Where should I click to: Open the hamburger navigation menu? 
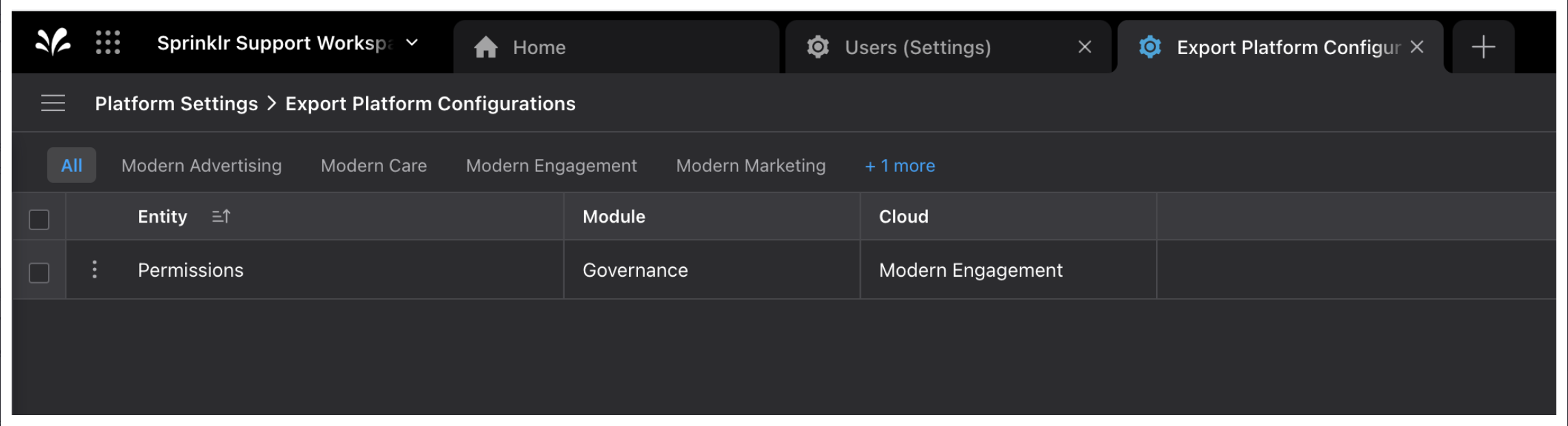(53, 103)
